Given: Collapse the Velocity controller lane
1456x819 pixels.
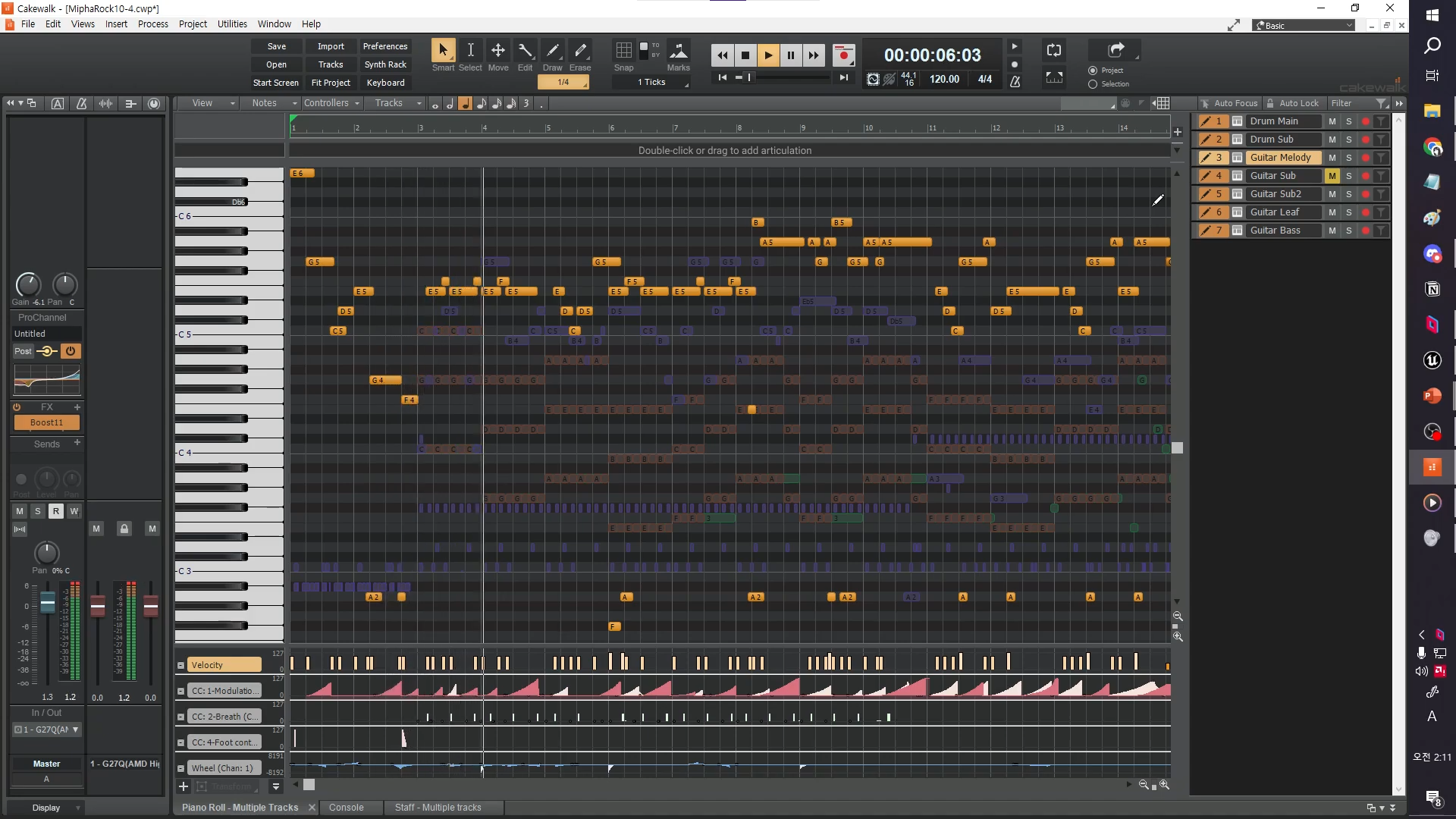Looking at the screenshot, I should point(180,665).
